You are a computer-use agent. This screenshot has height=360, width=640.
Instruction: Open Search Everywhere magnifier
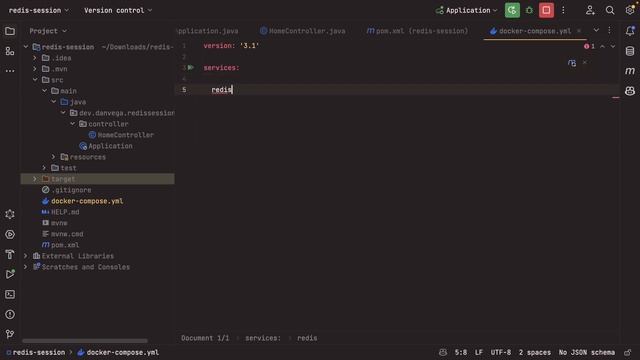(x=610, y=10)
